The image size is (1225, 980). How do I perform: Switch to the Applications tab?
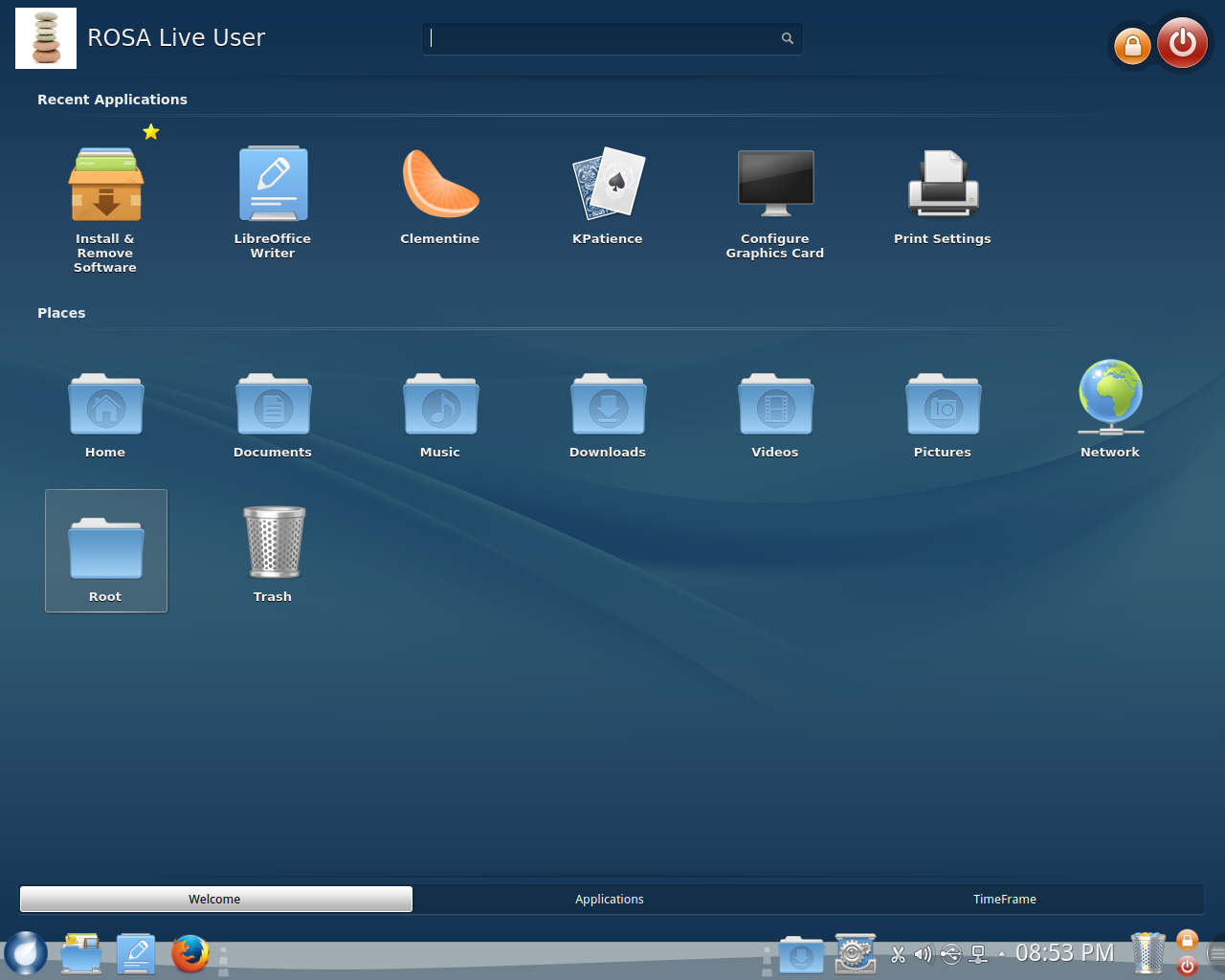tap(610, 899)
